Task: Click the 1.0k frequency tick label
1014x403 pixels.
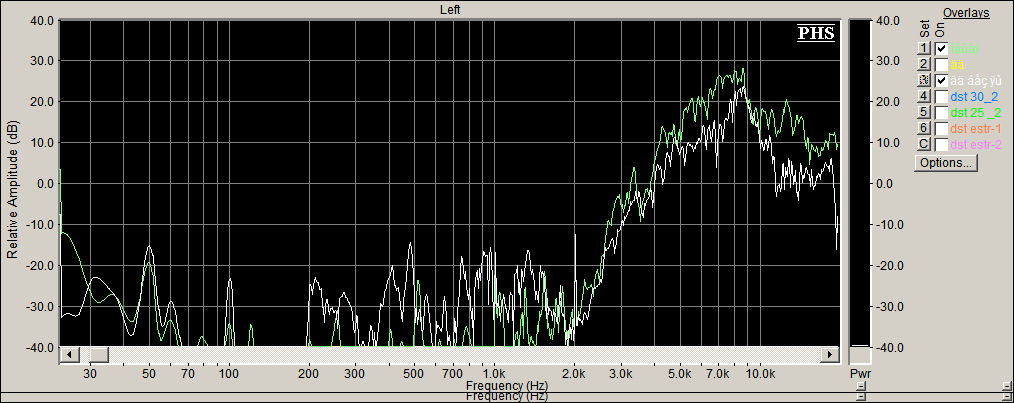Action: click(494, 374)
